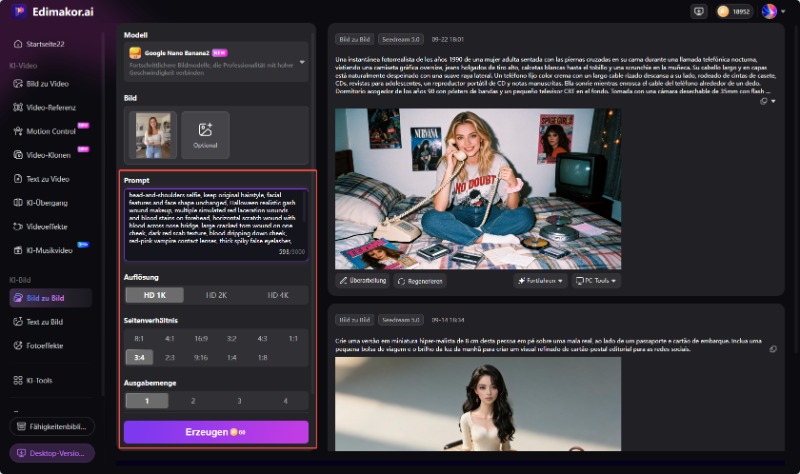Screen dimensions: 800x474
Task: Open Motion Control tool
Action: pyautogui.click(x=45, y=131)
